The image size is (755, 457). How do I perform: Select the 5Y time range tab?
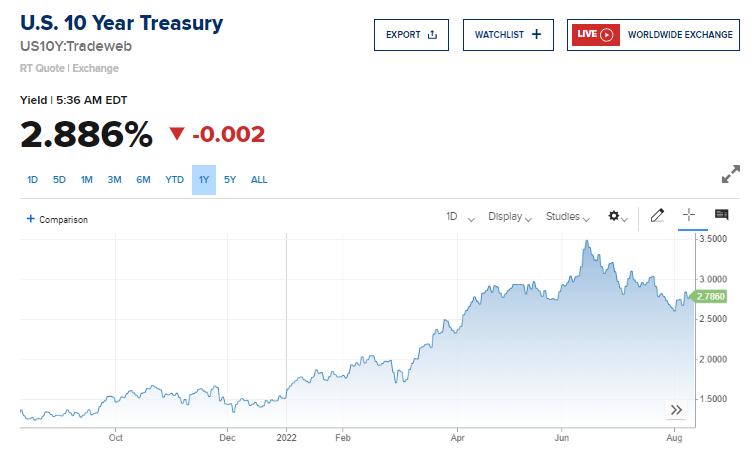[x=230, y=180]
